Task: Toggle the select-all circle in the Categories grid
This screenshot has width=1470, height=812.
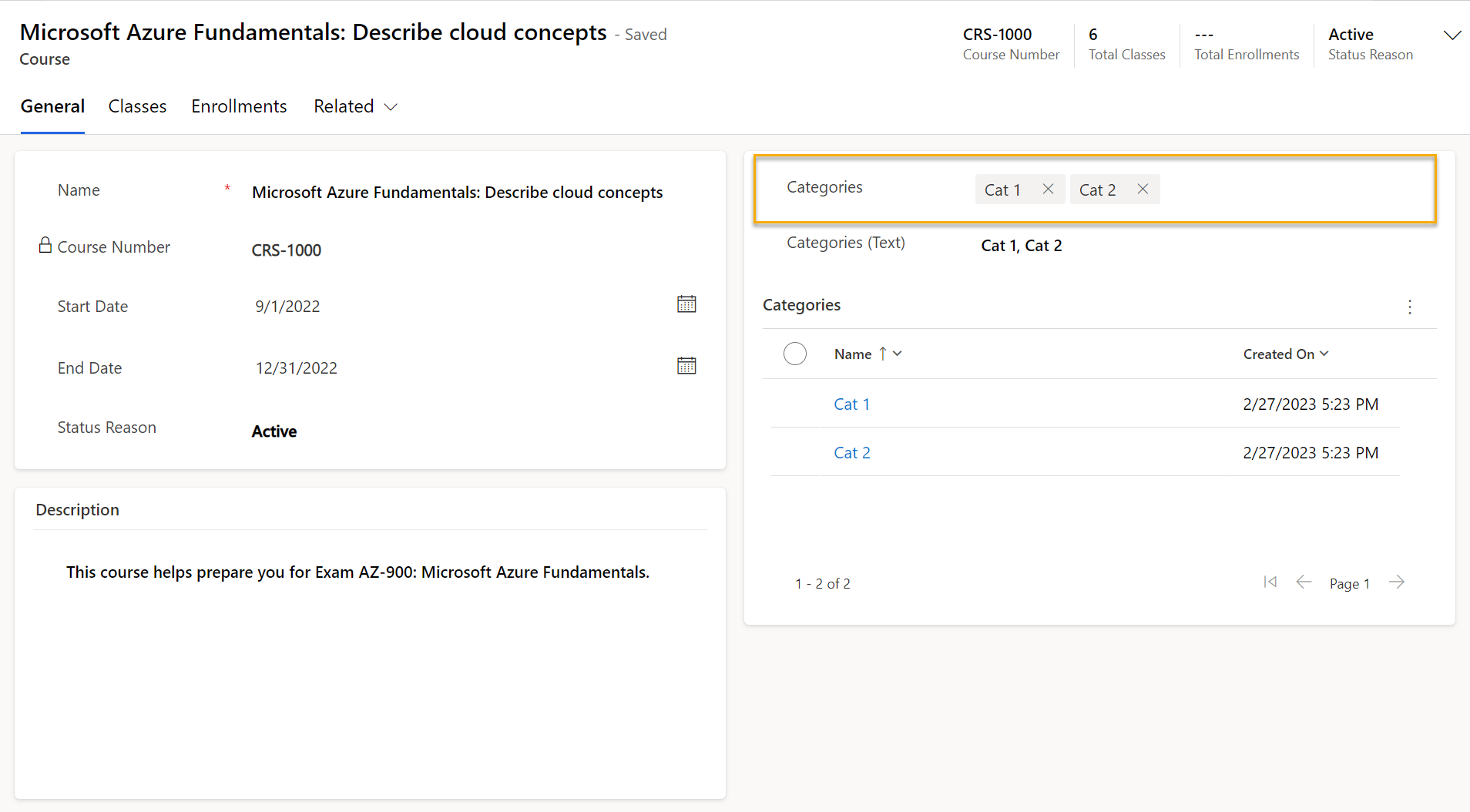Action: tap(795, 354)
